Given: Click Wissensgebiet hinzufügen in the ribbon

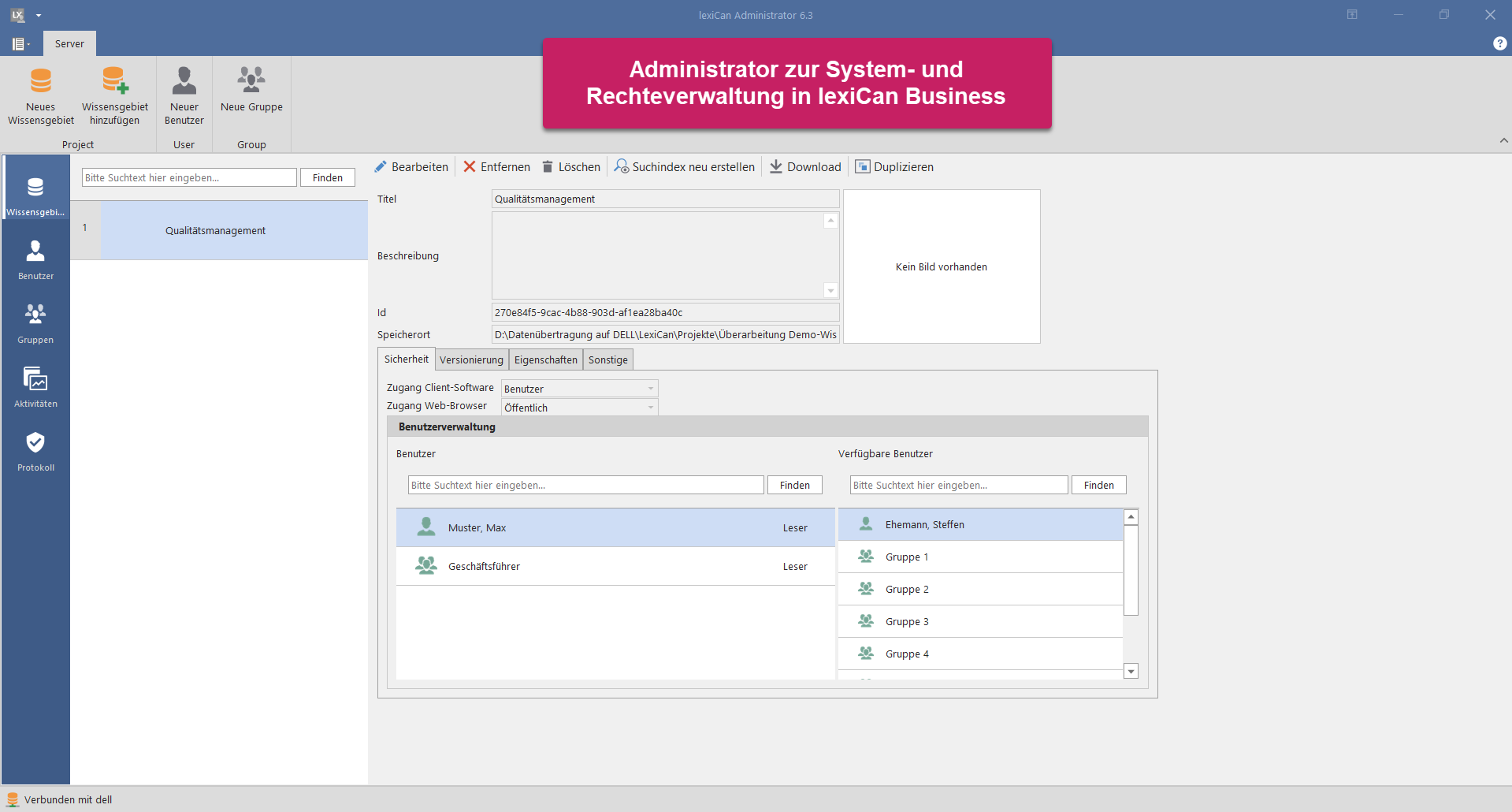Looking at the screenshot, I should pyautogui.click(x=115, y=82).
